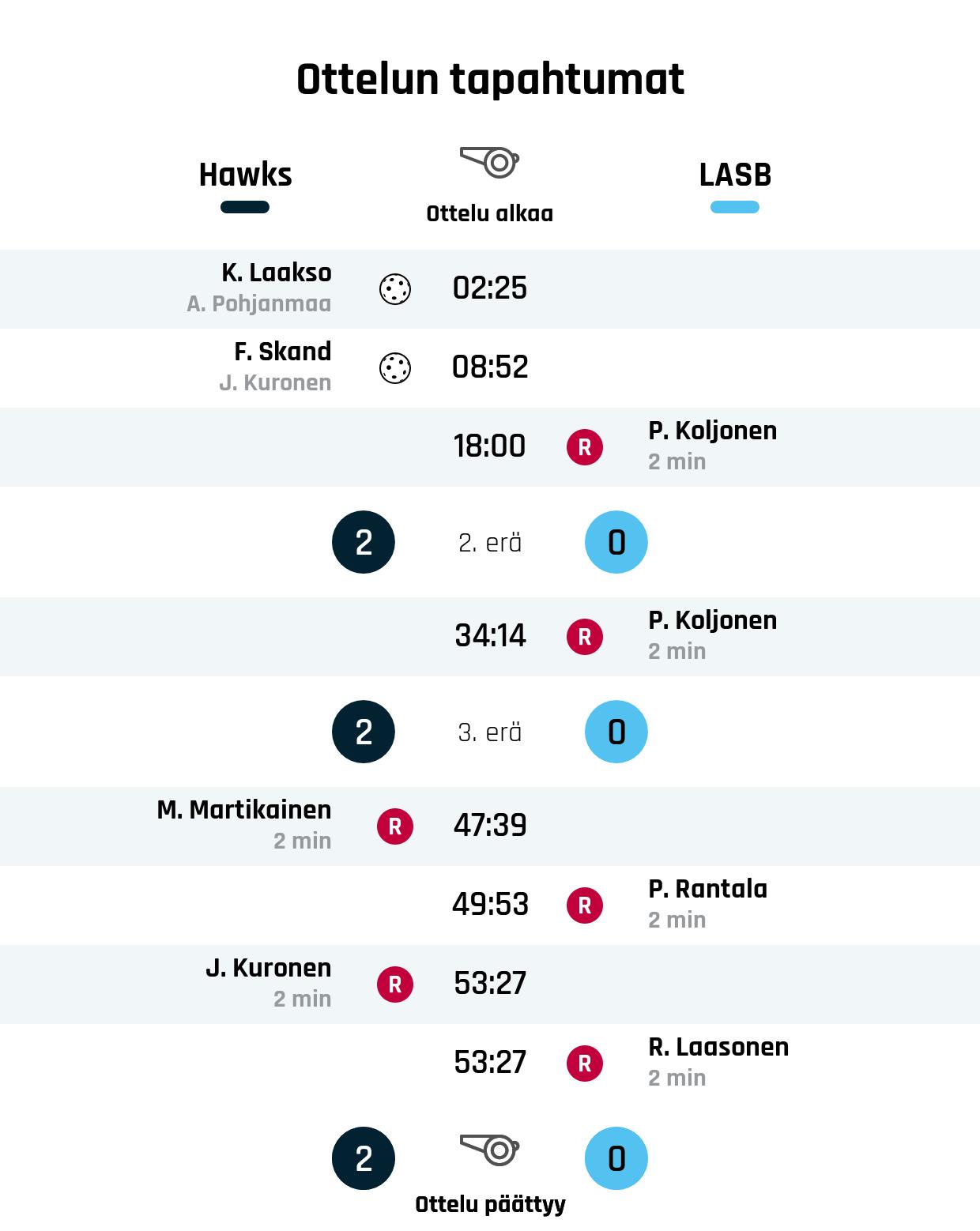Click M. Martikainen's red penalty icon

[395, 826]
